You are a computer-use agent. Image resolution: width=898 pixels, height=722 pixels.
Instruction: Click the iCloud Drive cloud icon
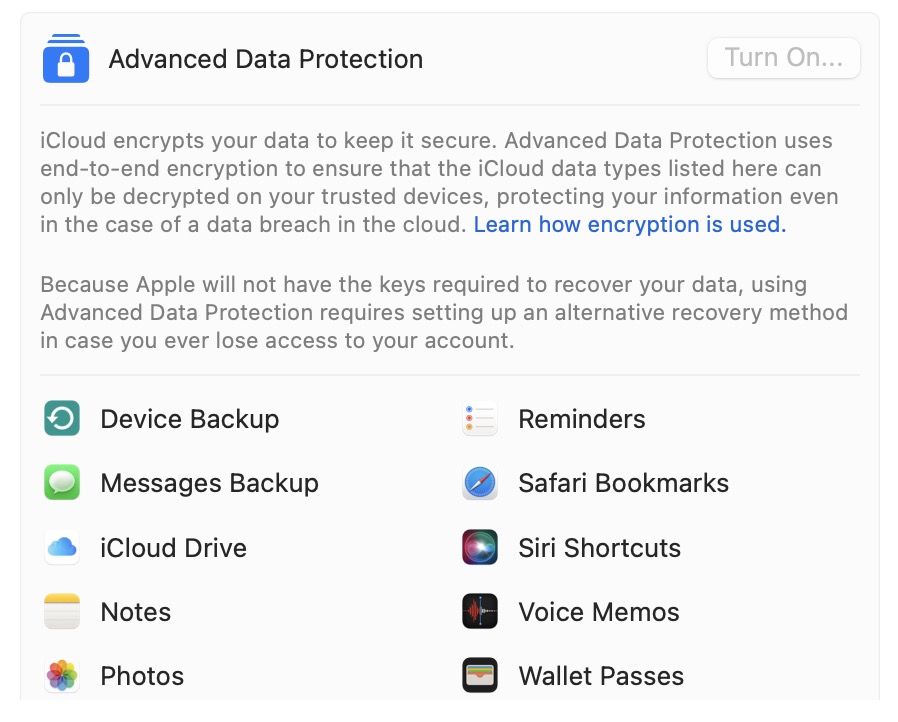(62, 548)
